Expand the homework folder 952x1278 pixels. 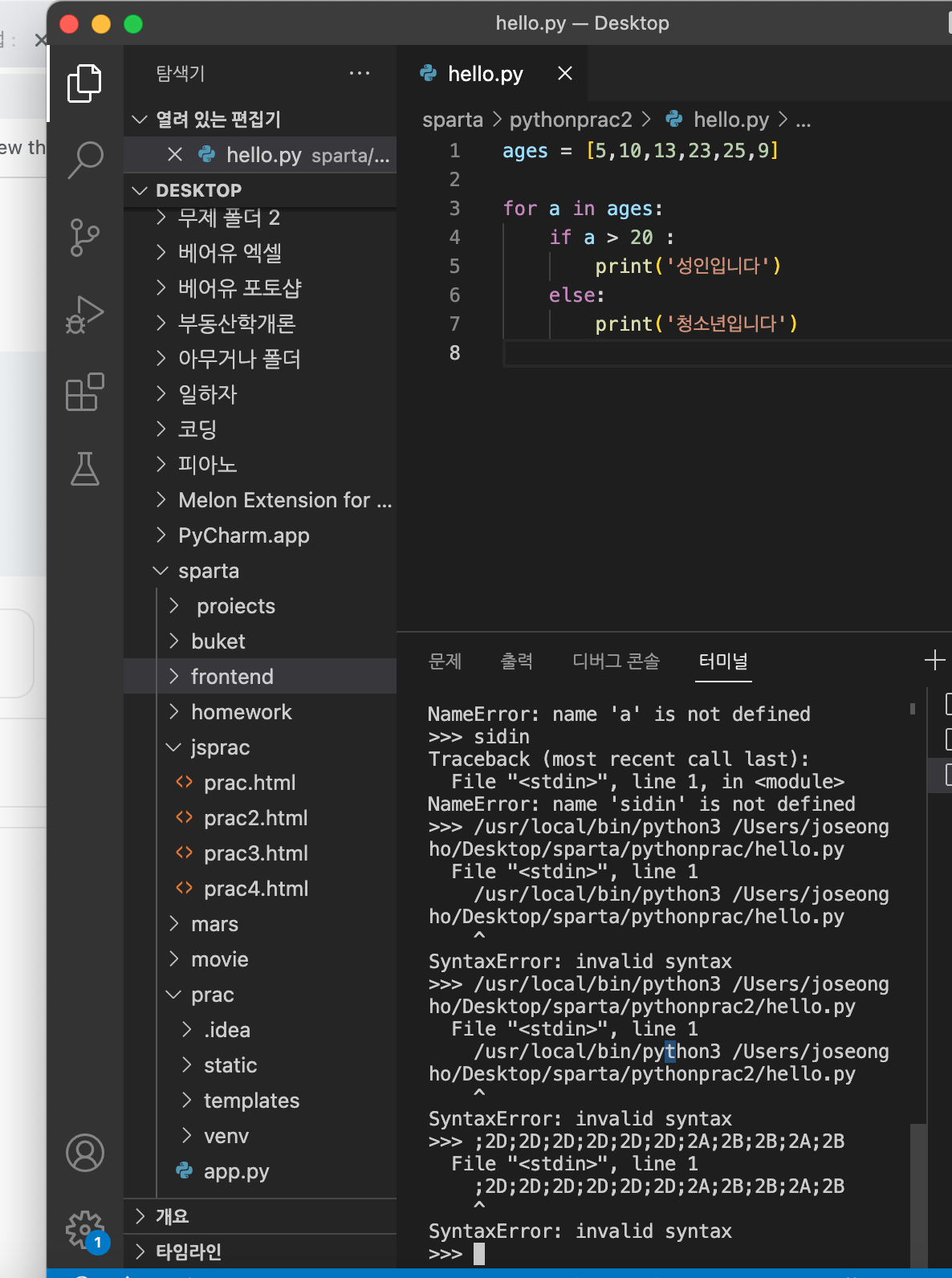pos(260,712)
